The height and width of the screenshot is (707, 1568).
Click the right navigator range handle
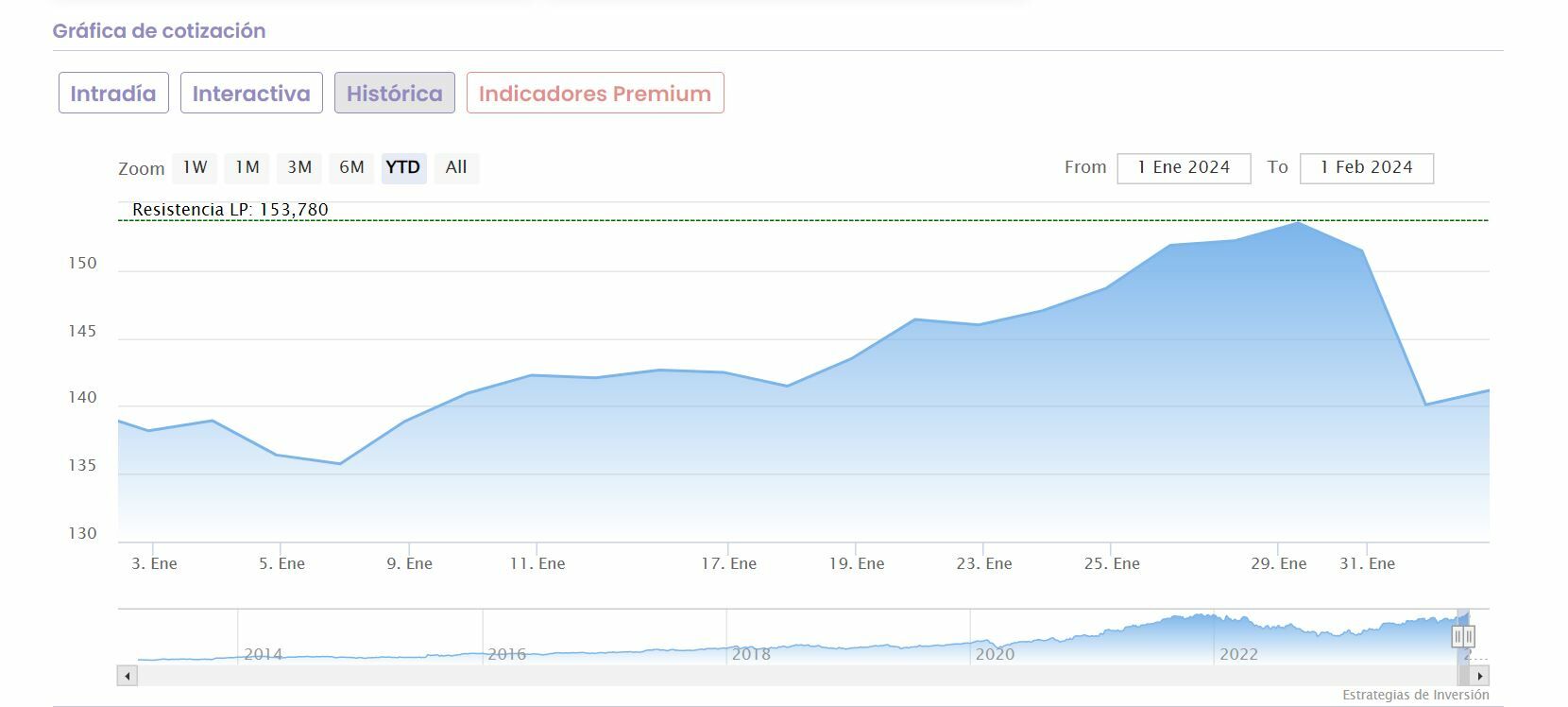[x=1469, y=636]
